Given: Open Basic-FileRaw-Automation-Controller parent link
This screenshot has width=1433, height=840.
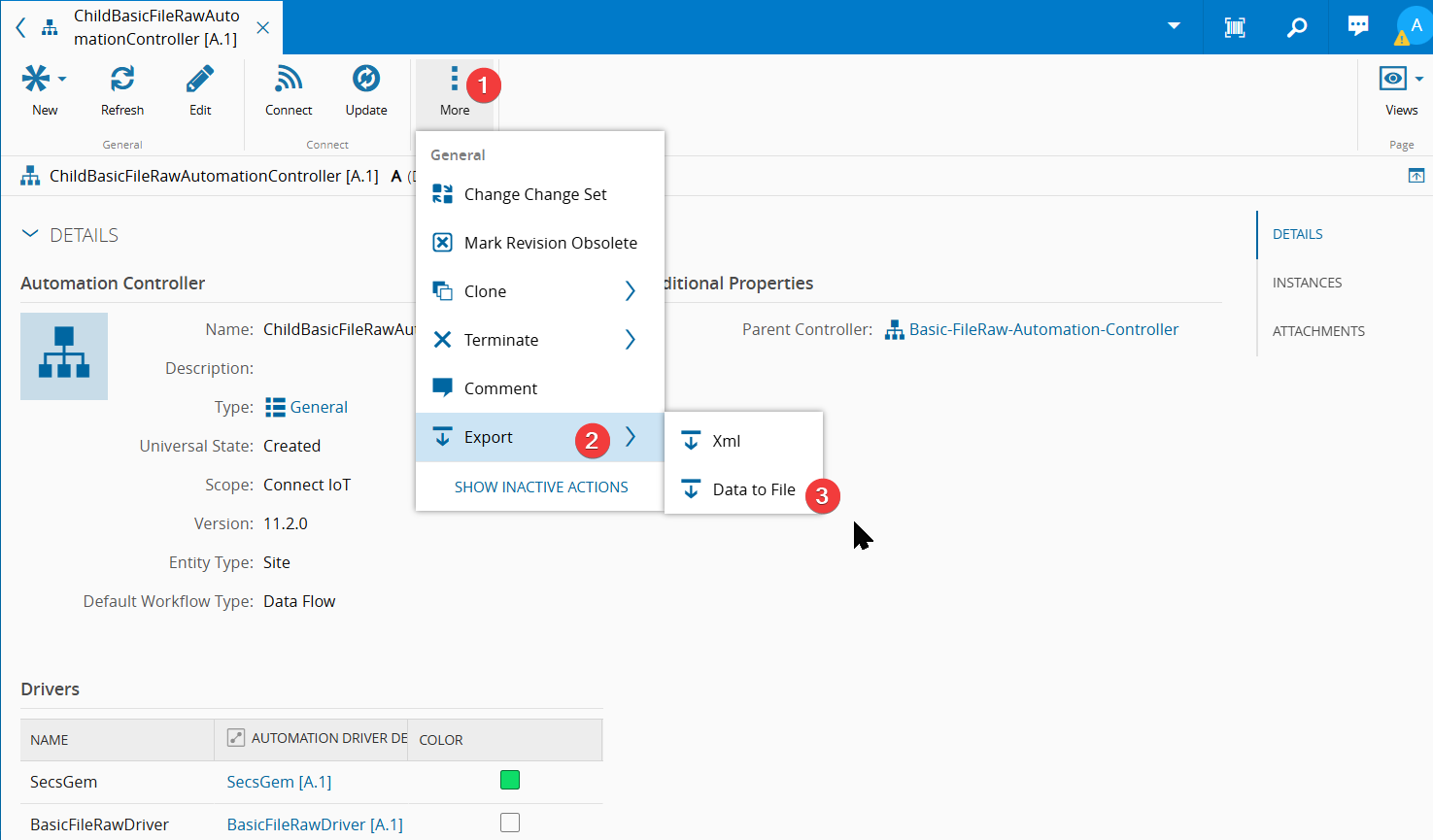Looking at the screenshot, I should (1043, 330).
